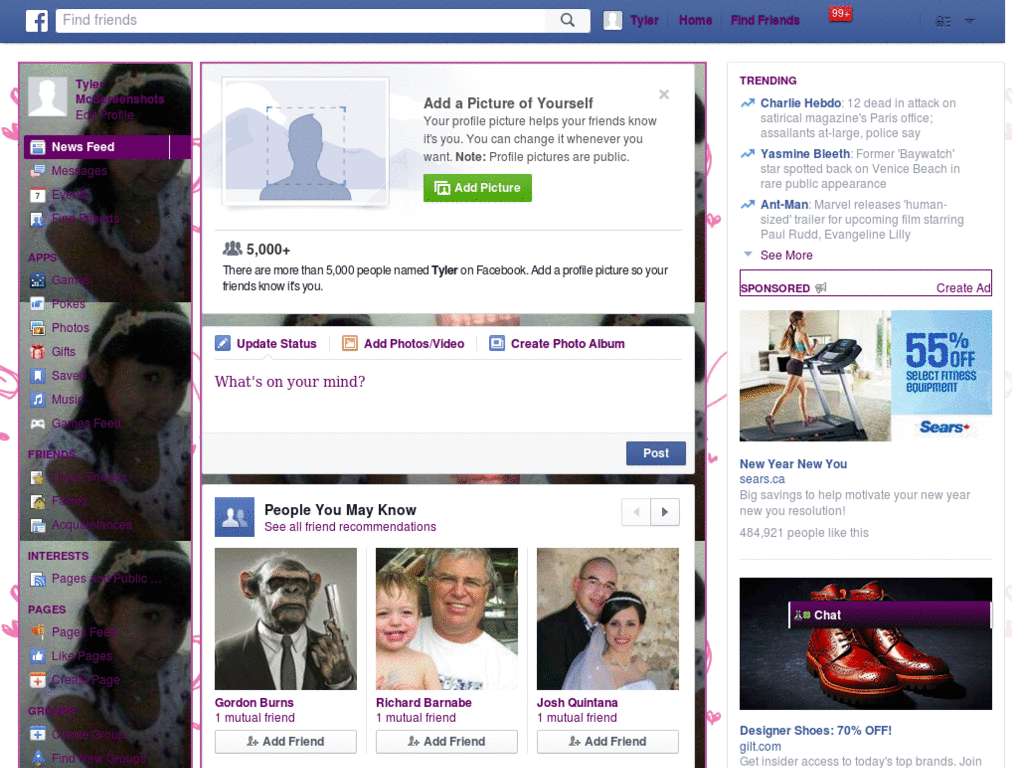Click the Pokes icon in sidebar

click(37, 304)
